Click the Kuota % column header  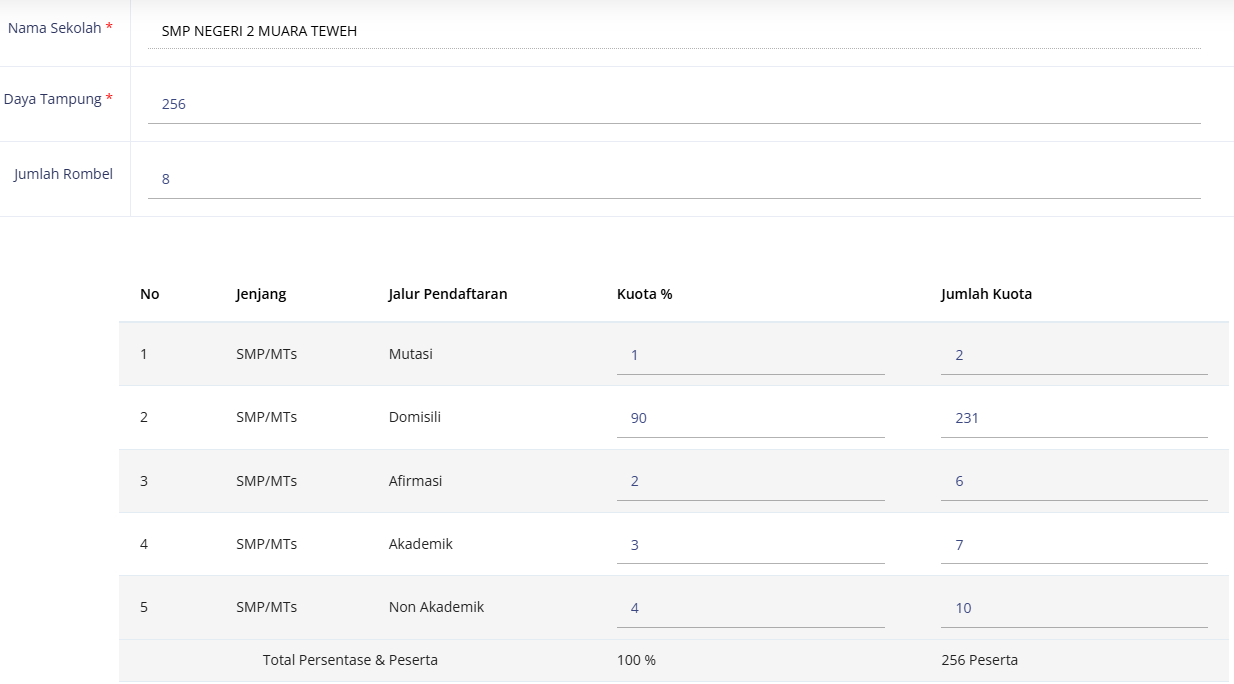pyautogui.click(x=644, y=294)
